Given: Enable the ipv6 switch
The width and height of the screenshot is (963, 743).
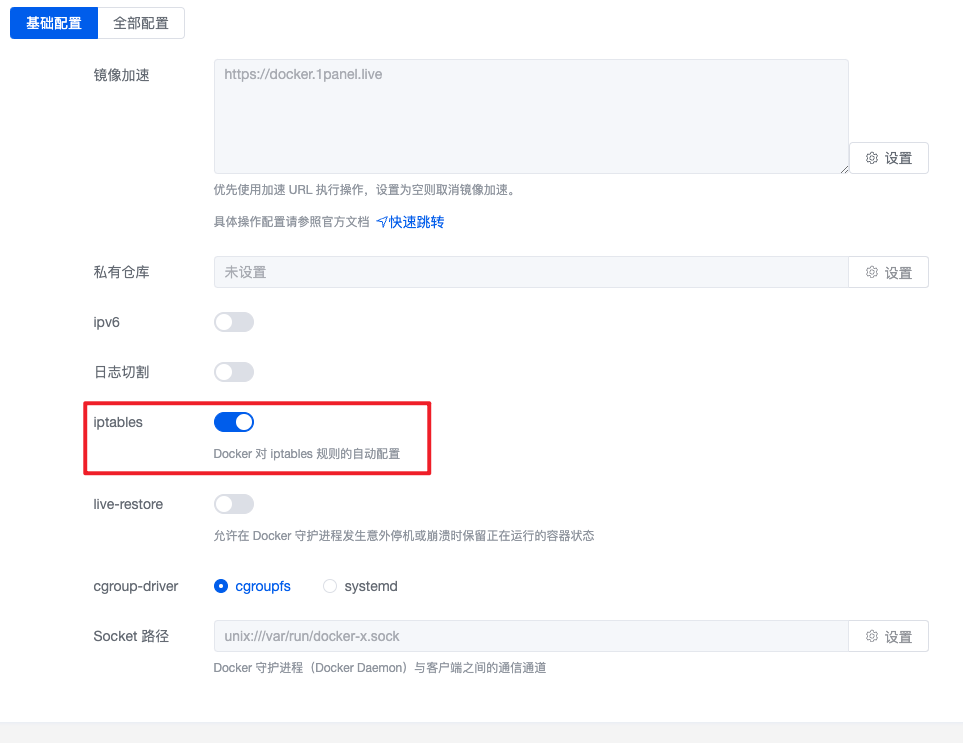Looking at the screenshot, I should pyautogui.click(x=233, y=322).
